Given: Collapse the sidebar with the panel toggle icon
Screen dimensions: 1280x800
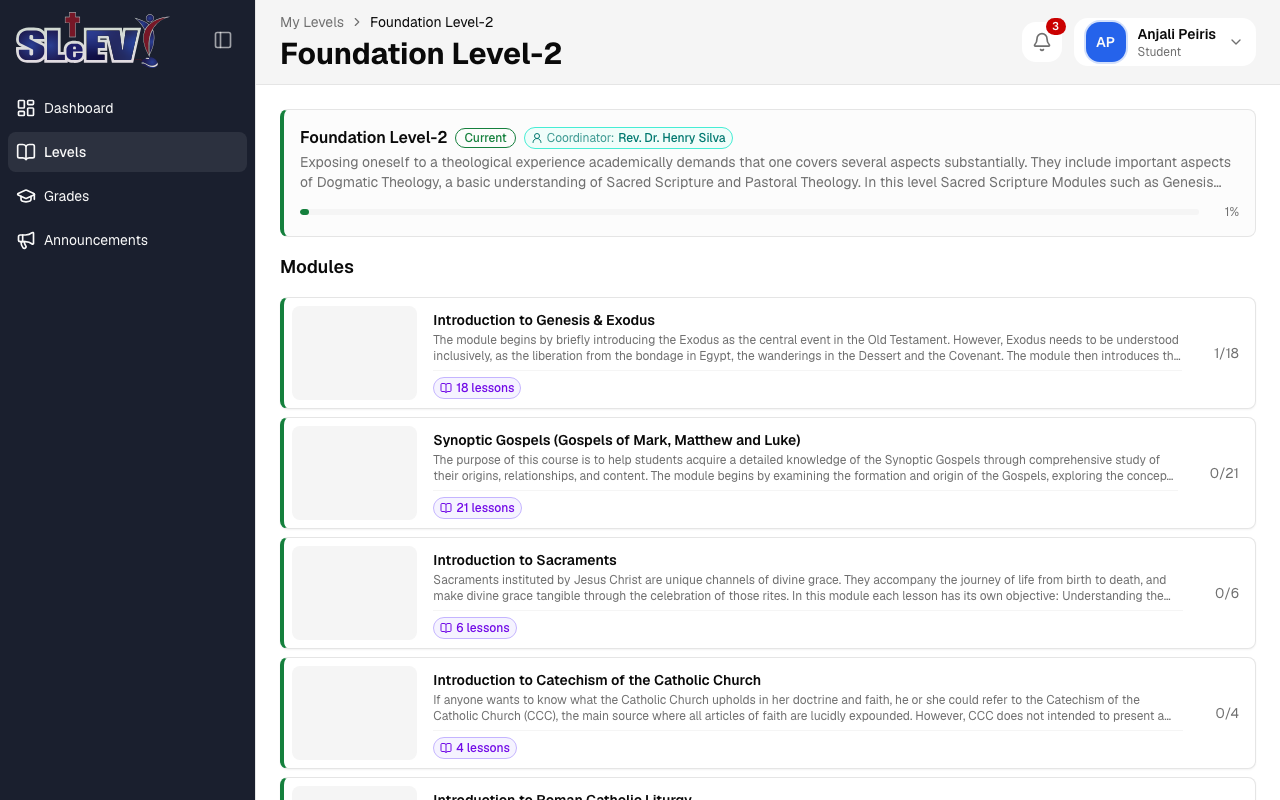Looking at the screenshot, I should click(223, 40).
